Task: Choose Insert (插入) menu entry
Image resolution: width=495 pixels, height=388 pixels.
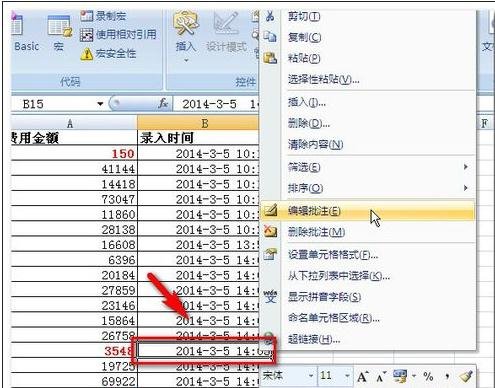Action: tap(368, 103)
